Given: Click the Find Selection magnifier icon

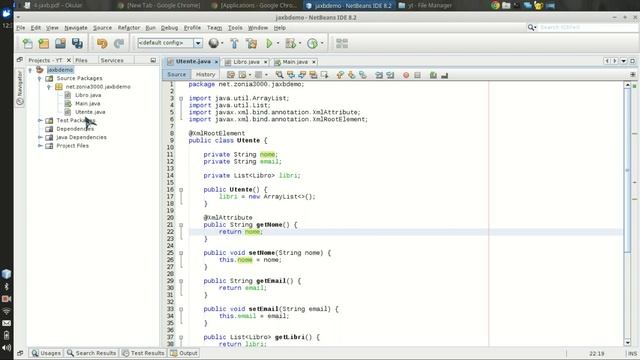Looking at the screenshot, I should tap(279, 75).
